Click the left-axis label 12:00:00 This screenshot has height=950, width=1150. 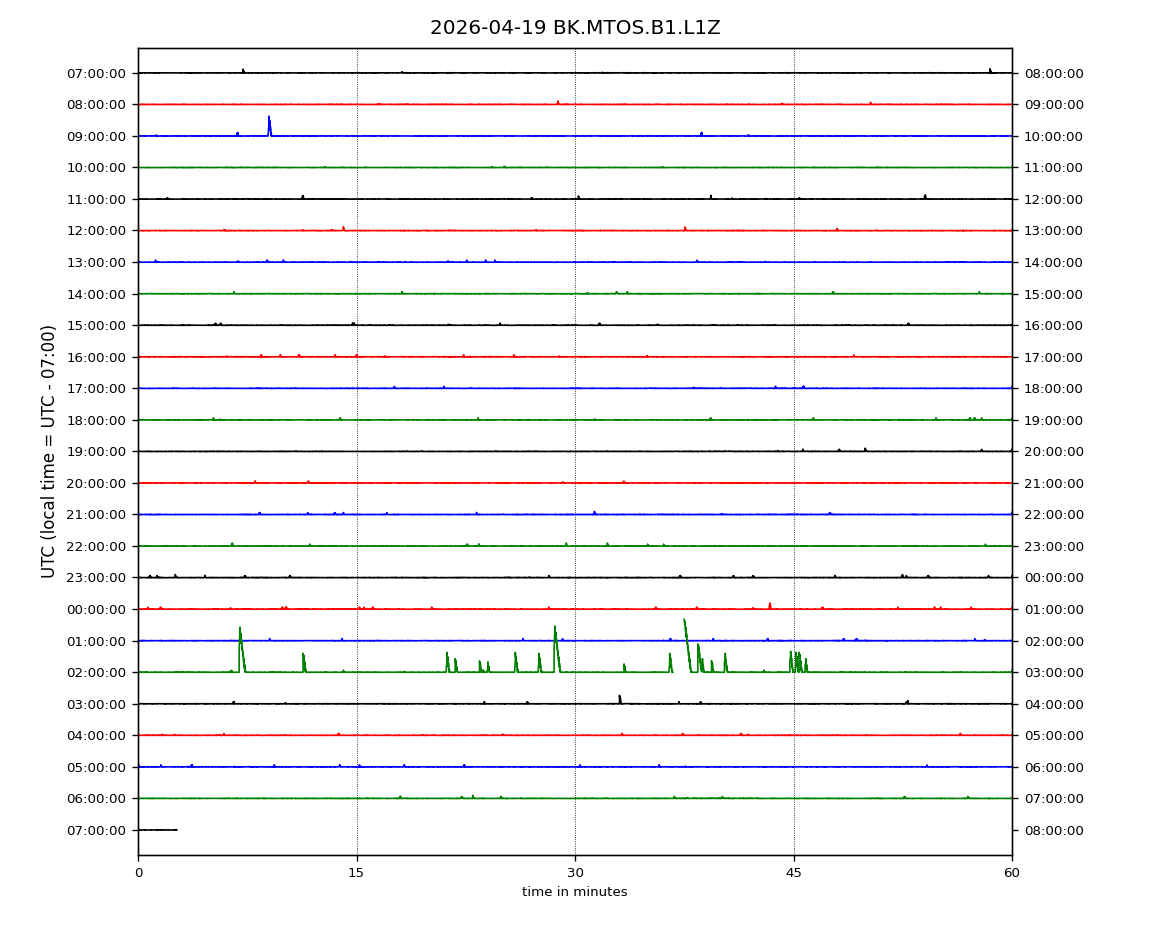[x=98, y=231]
